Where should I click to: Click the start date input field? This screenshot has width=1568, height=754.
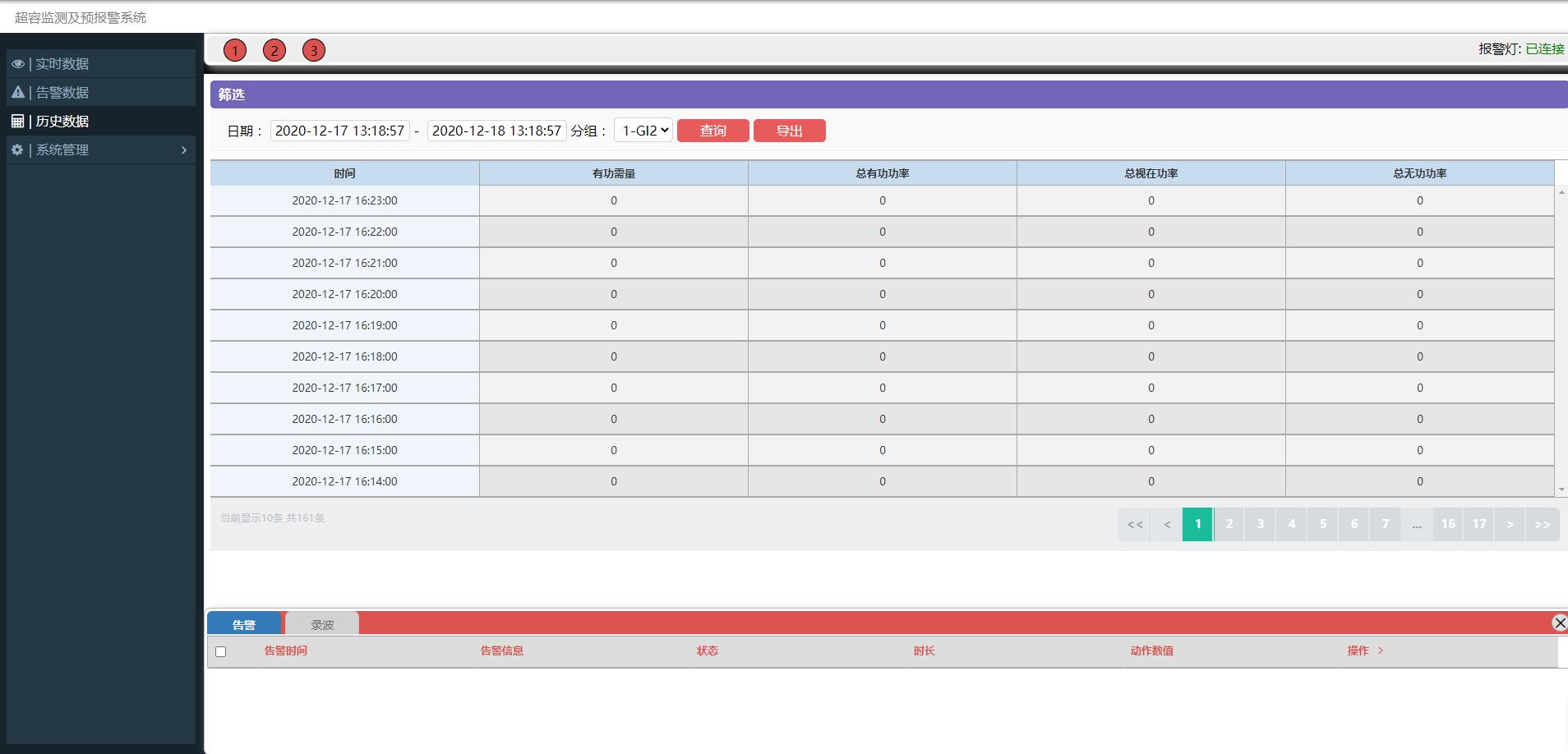pyautogui.click(x=339, y=131)
